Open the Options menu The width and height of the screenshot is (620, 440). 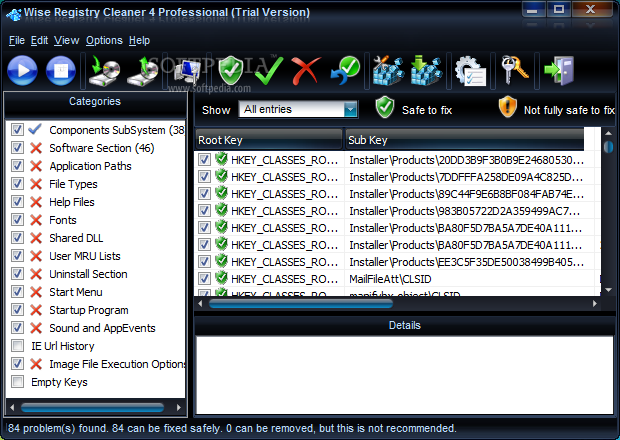tap(104, 40)
